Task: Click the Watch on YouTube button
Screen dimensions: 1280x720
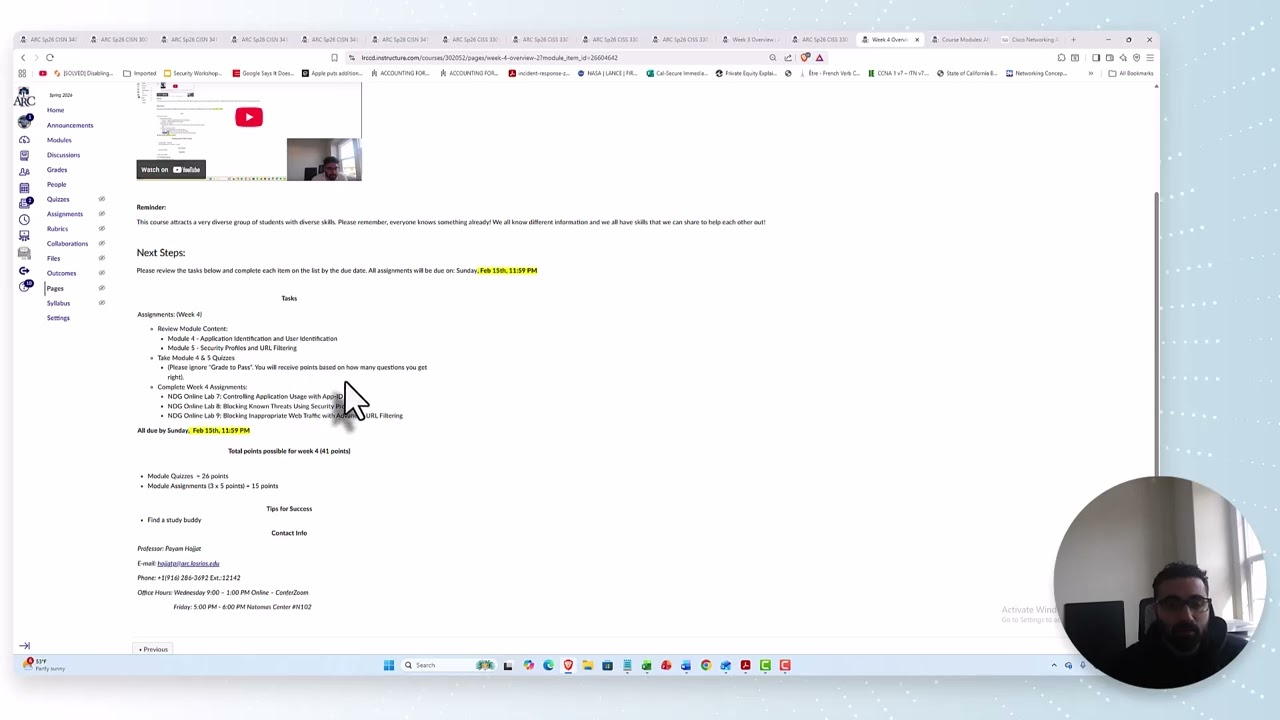Action: (171, 169)
